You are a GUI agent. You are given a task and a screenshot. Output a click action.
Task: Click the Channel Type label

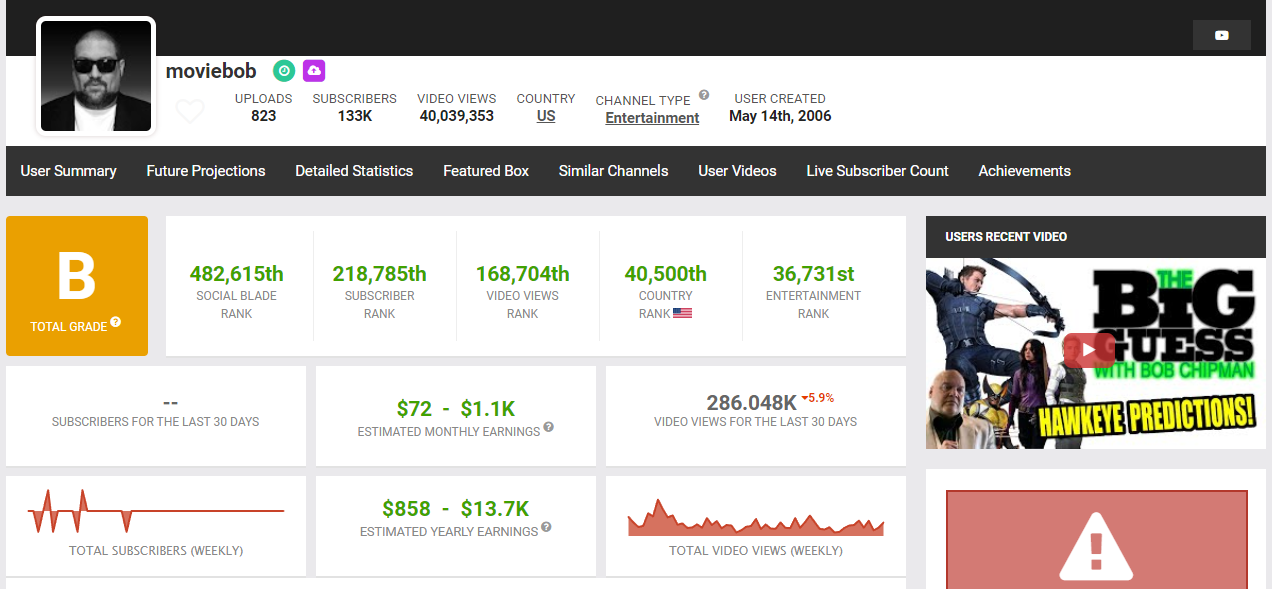[x=643, y=100]
